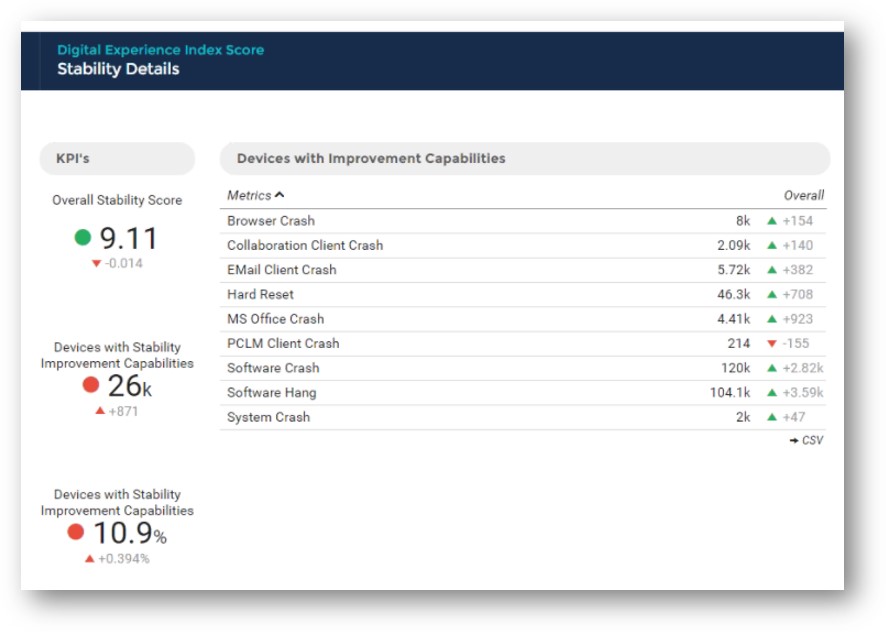The width and height of the screenshot is (886, 632).
Task: Export table using CSV link
Action: pyautogui.click(x=806, y=440)
